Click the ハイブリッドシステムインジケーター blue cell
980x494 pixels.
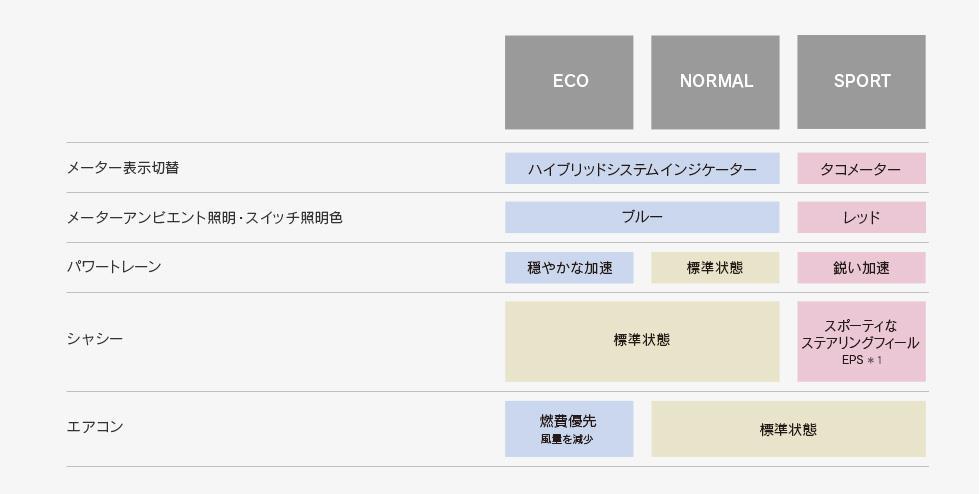coord(642,168)
